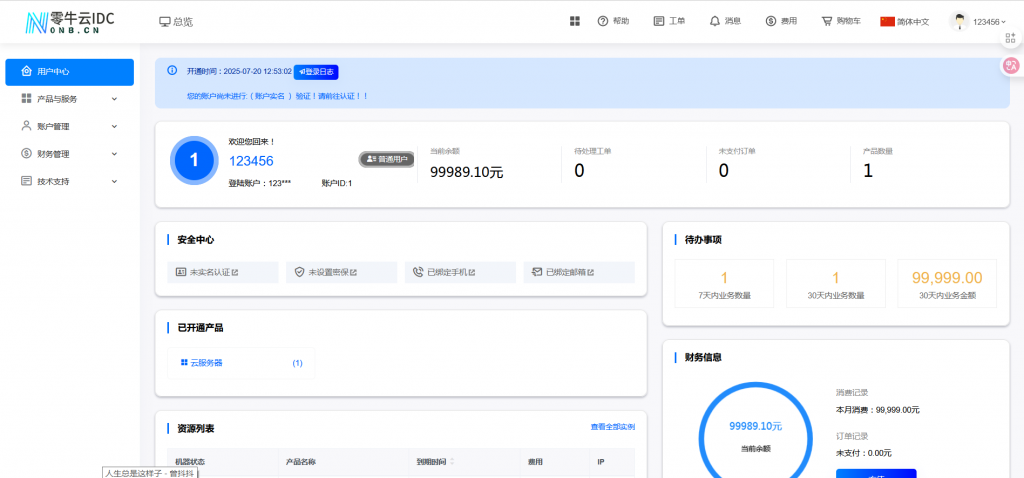The height and width of the screenshot is (478, 1024).
Task: Open 查看全部实例 link
Action: pos(612,427)
